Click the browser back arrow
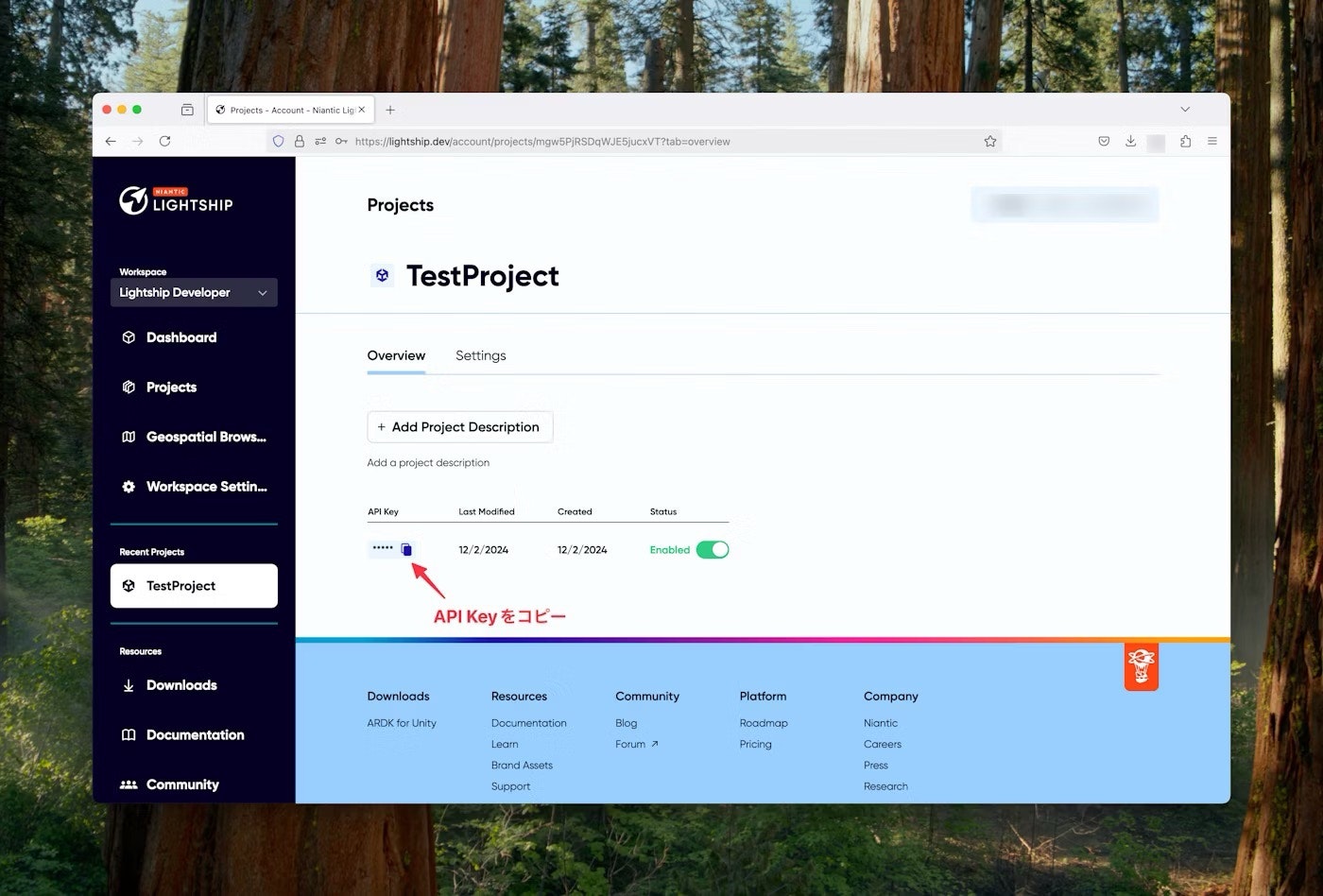This screenshot has height=896, width=1323. tap(111, 141)
